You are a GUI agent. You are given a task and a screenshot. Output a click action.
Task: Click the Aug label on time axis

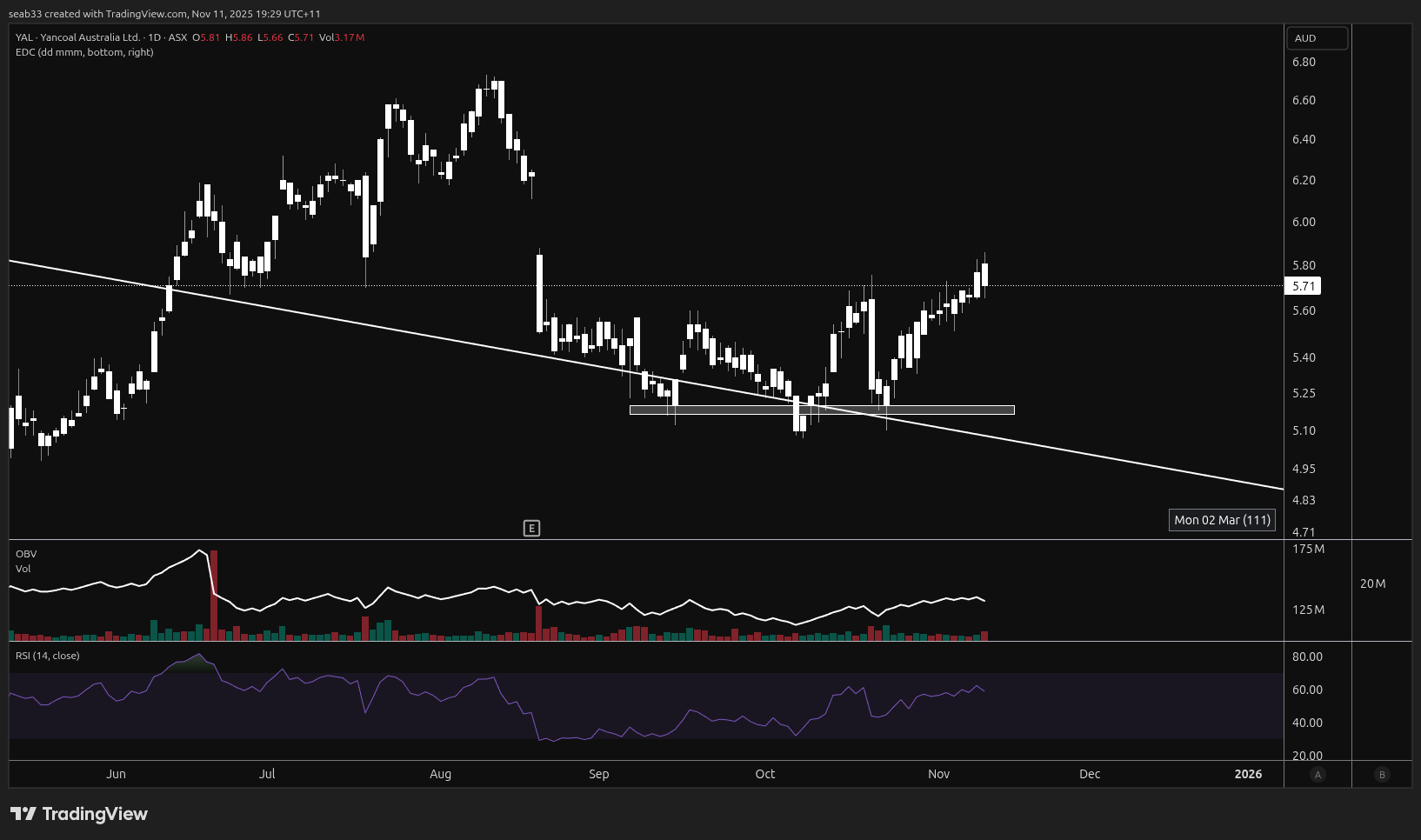[440, 774]
